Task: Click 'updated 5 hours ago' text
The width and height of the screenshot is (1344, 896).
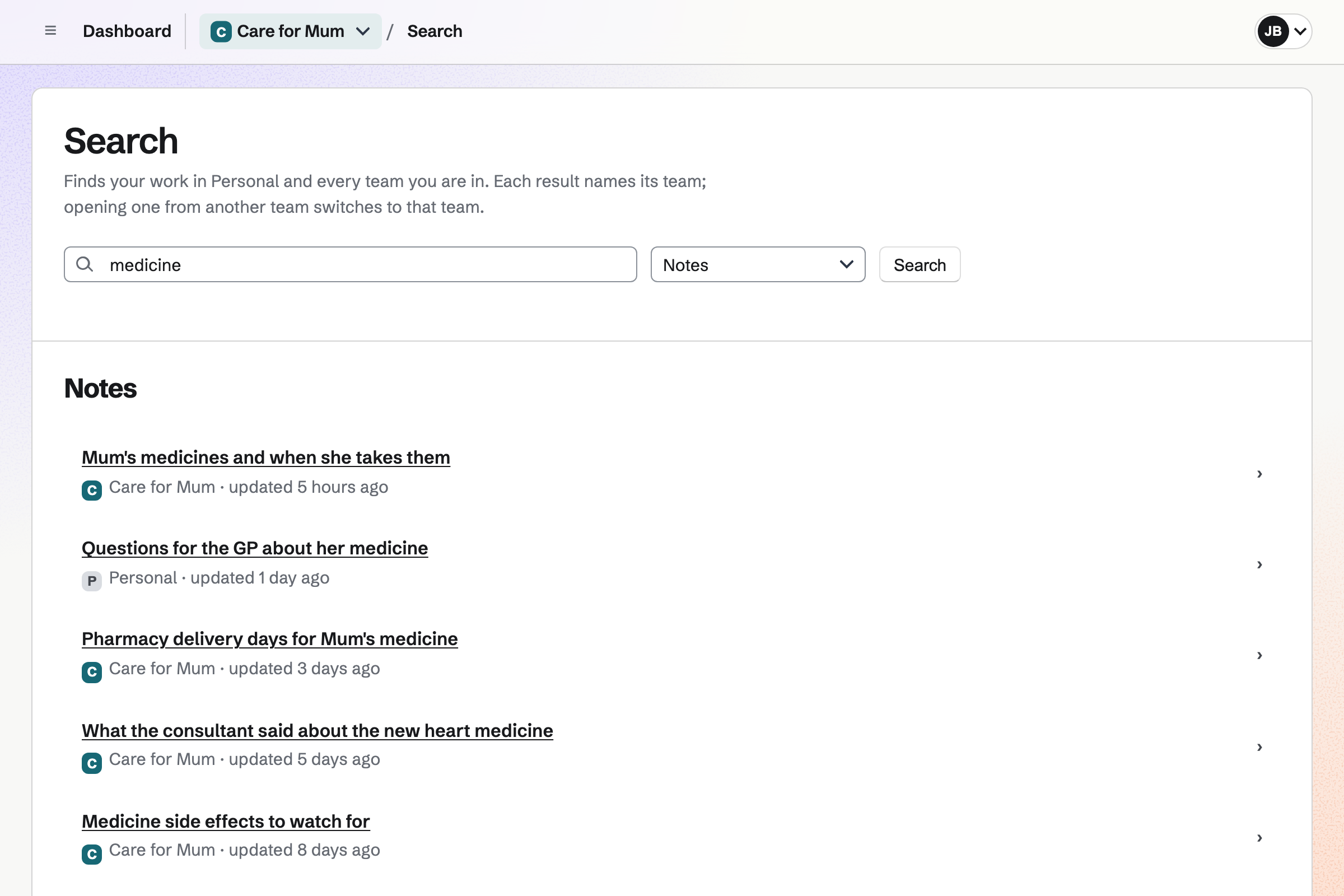Action: tap(309, 487)
